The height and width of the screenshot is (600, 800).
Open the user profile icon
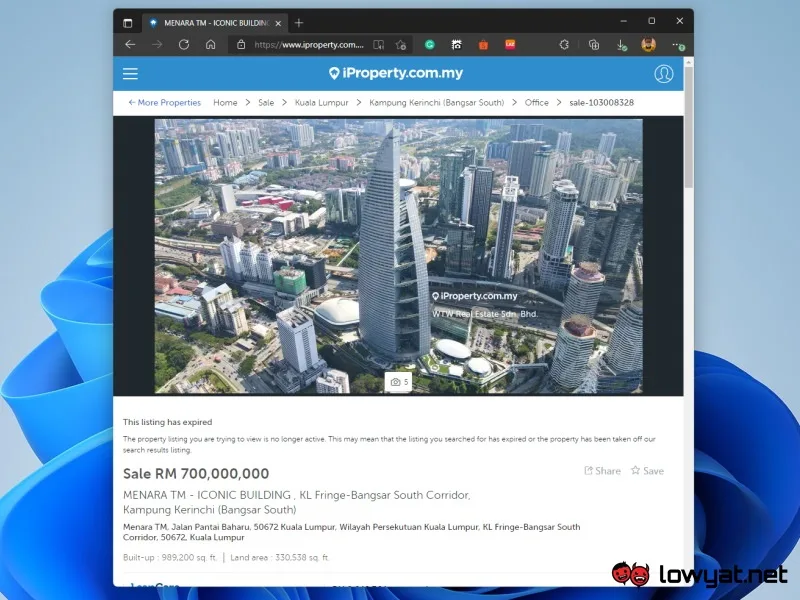coord(663,73)
